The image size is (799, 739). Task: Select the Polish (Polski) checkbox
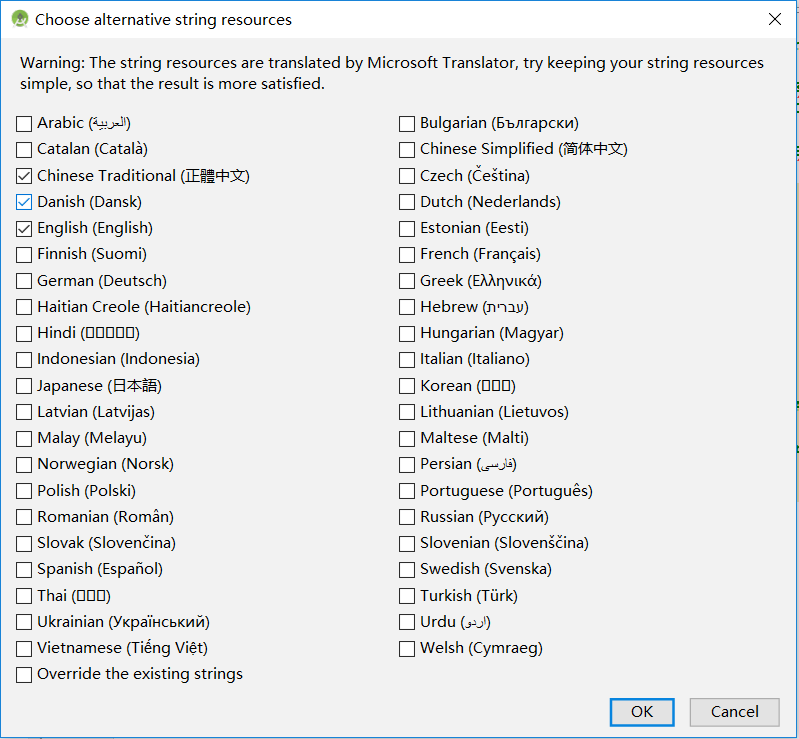24,491
